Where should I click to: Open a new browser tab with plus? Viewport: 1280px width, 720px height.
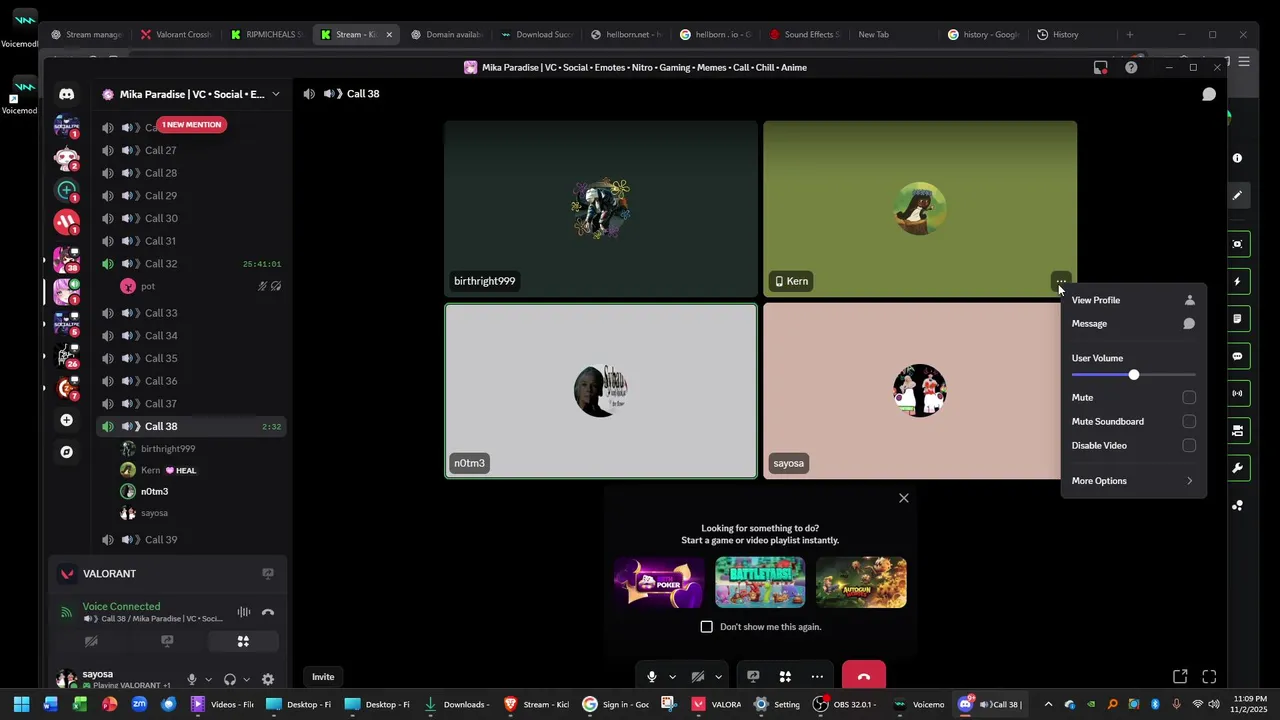coord(1130,34)
